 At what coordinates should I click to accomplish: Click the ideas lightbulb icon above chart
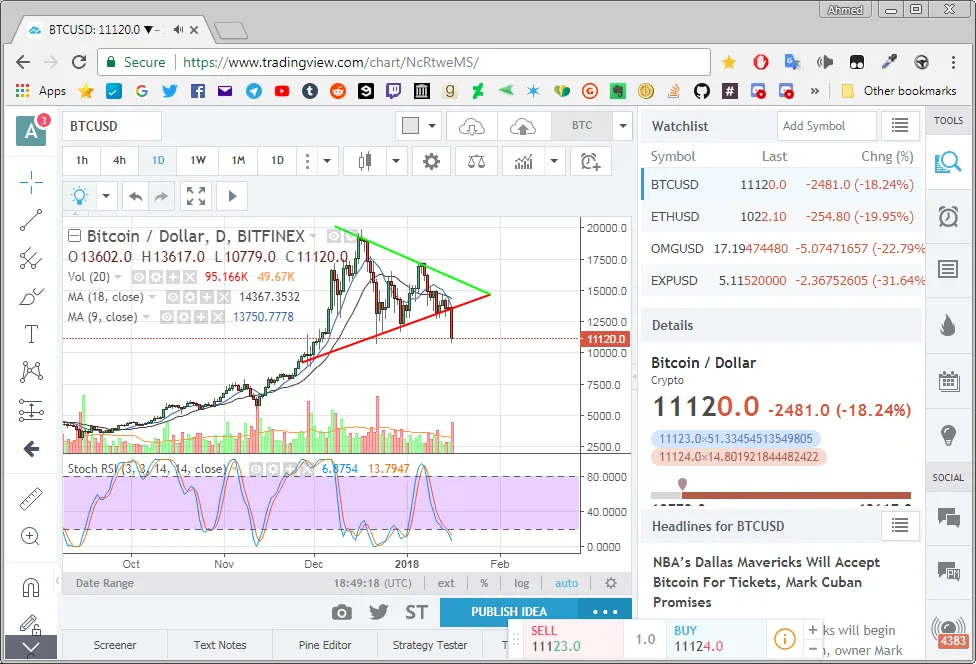click(80, 197)
